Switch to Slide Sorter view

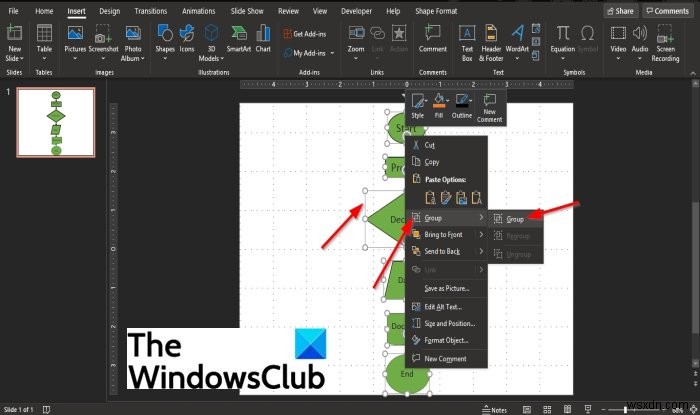547,410
